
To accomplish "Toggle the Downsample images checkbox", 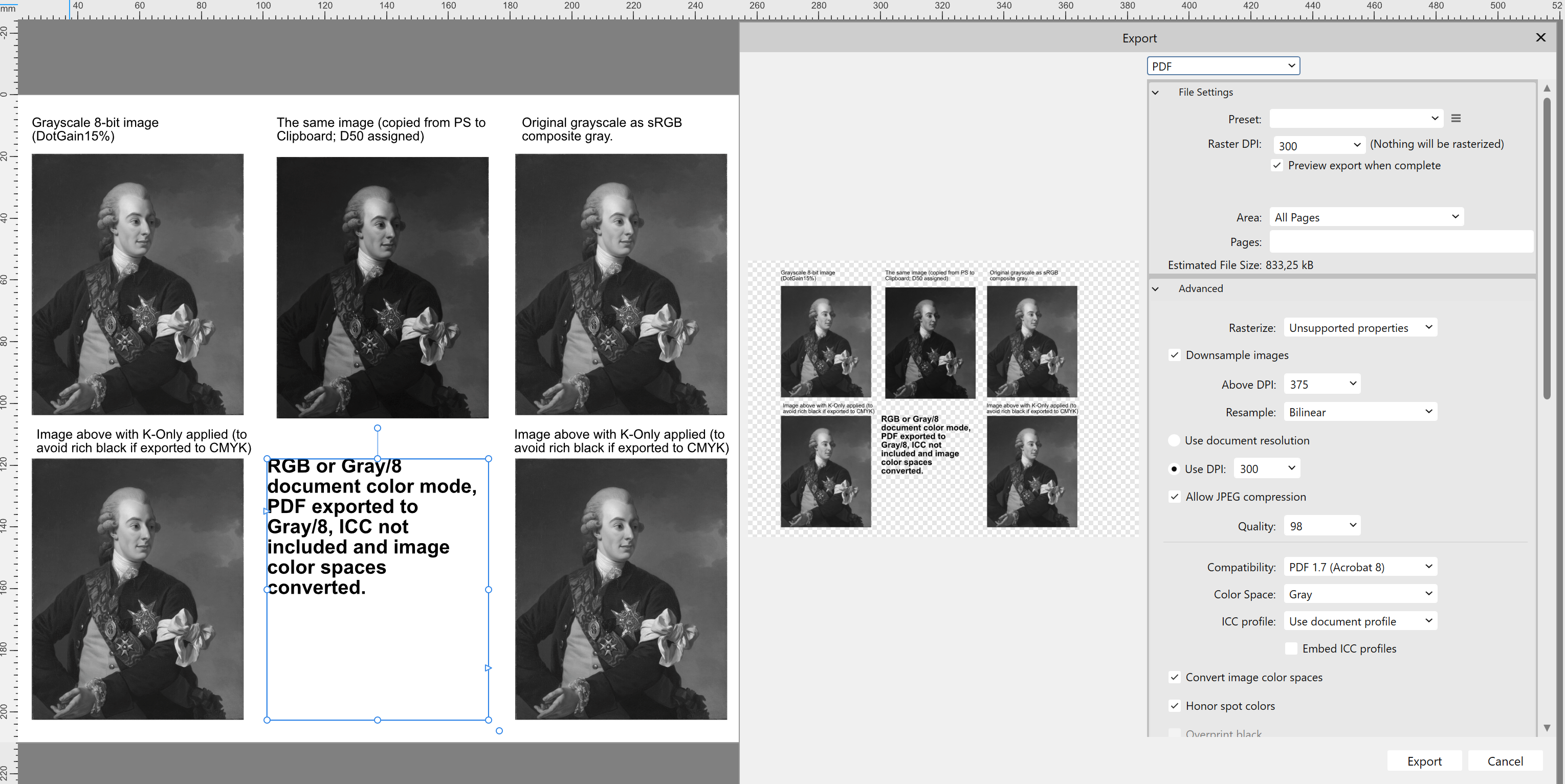I will pos(1174,355).
